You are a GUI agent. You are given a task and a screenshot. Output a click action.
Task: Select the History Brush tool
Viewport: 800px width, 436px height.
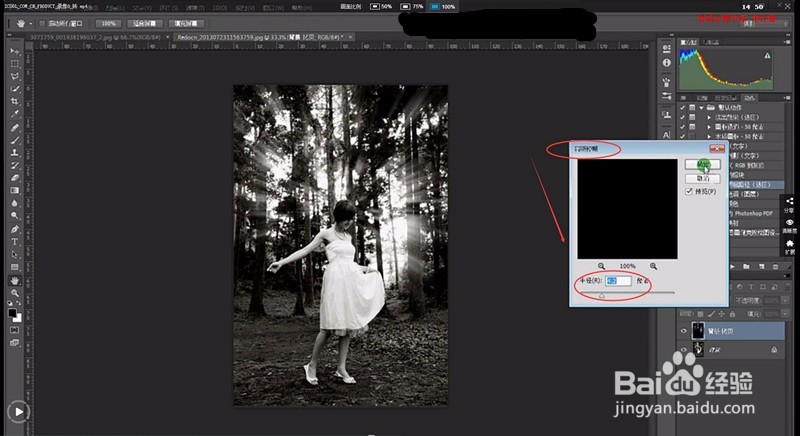pos(15,165)
